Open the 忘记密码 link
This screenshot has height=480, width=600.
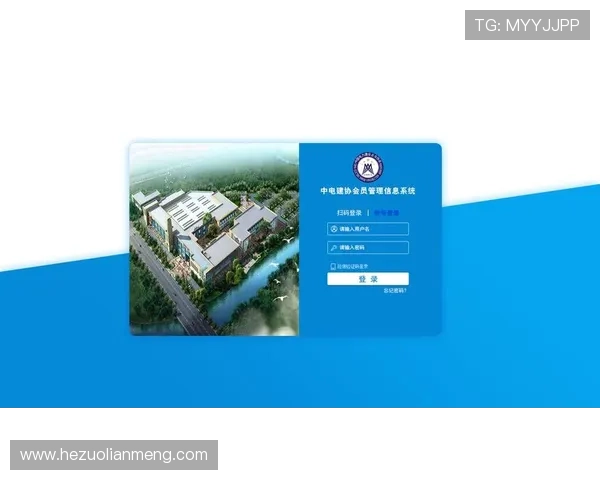[x=395, y=290]
